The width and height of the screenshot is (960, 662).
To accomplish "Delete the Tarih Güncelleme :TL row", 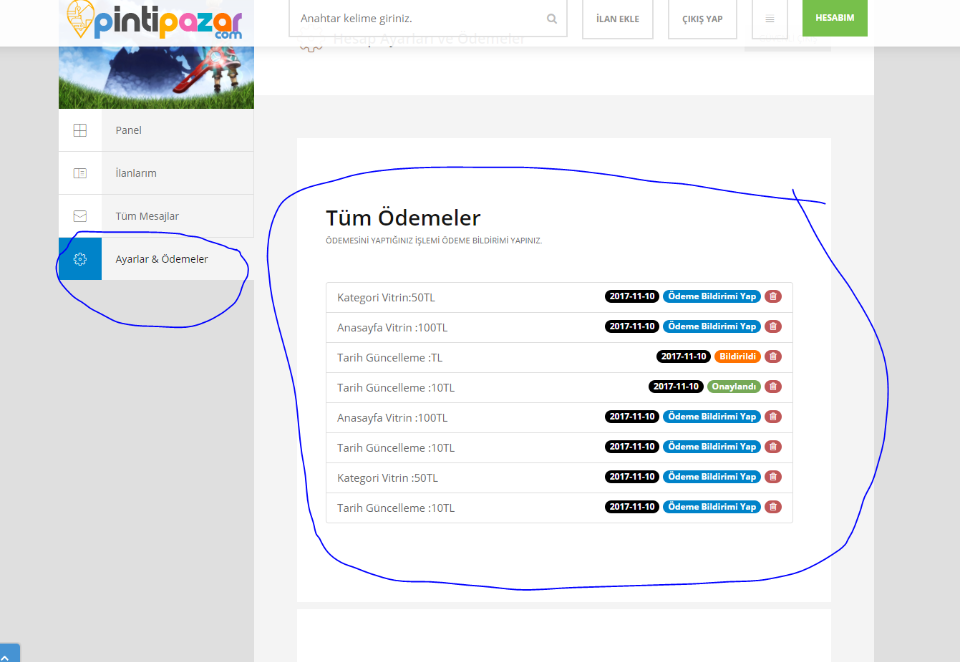I will 773,357.
